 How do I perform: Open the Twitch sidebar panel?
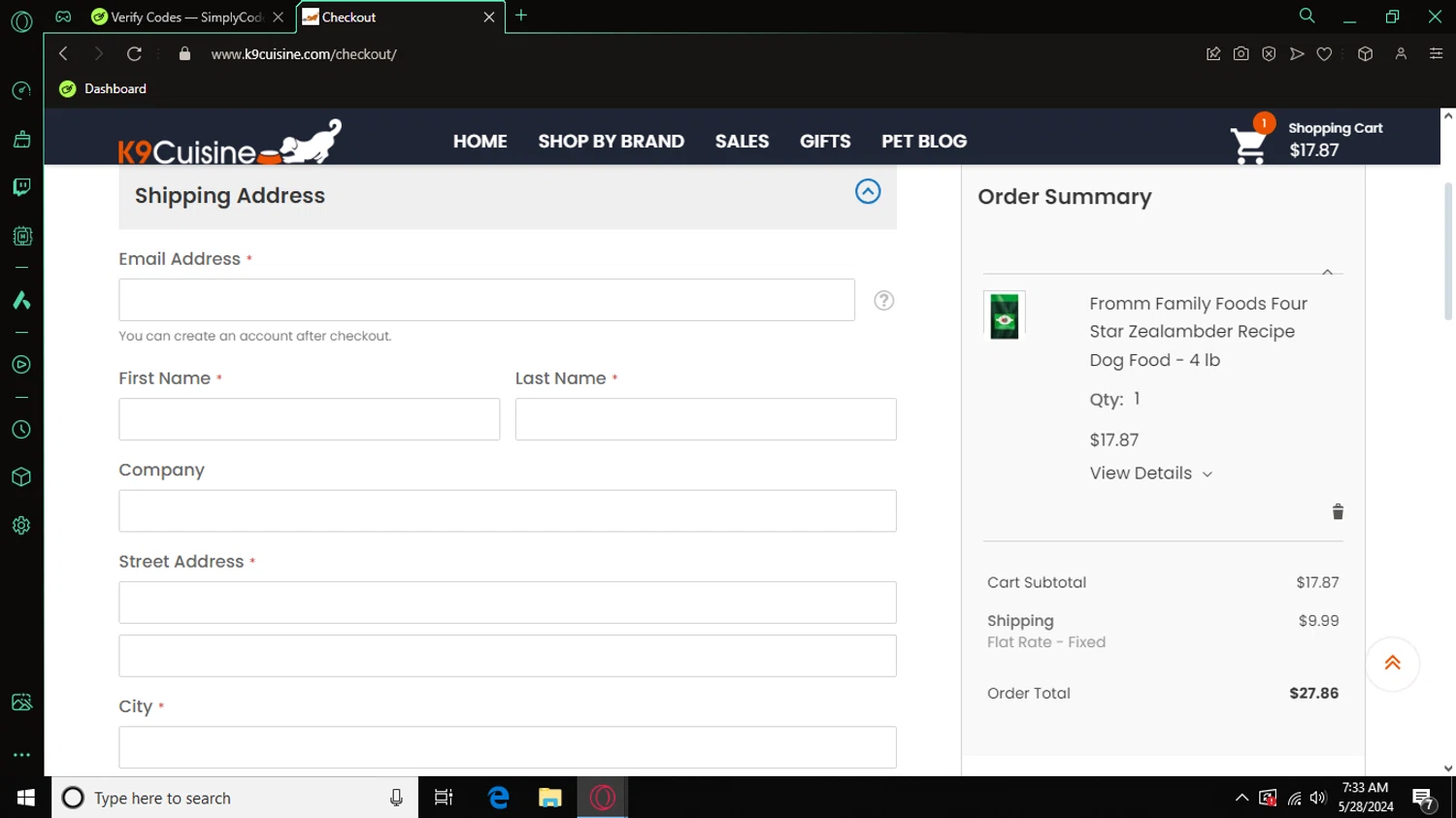click(21, 187)
